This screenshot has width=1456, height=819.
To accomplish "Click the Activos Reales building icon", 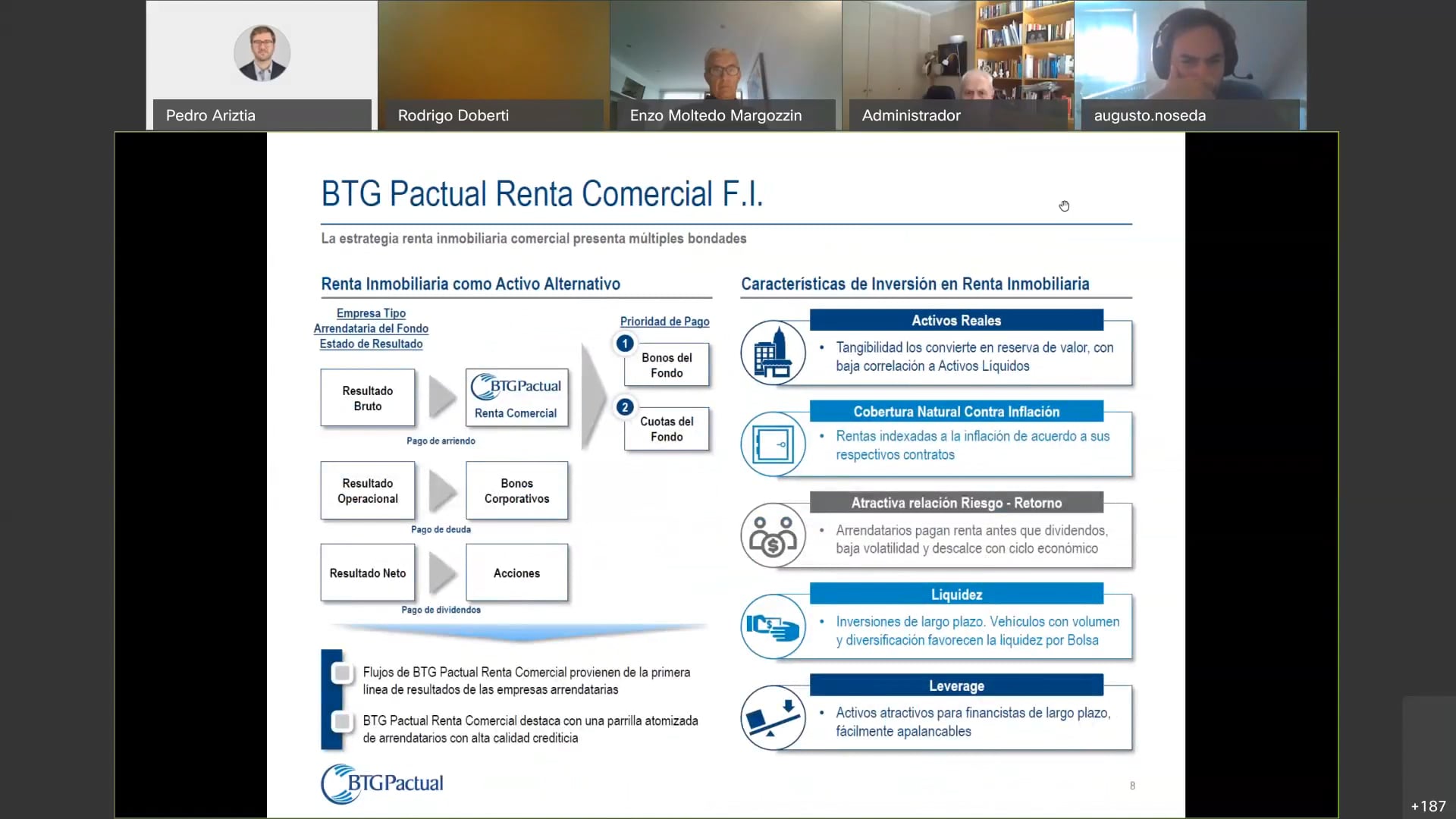I will (773, 353).
